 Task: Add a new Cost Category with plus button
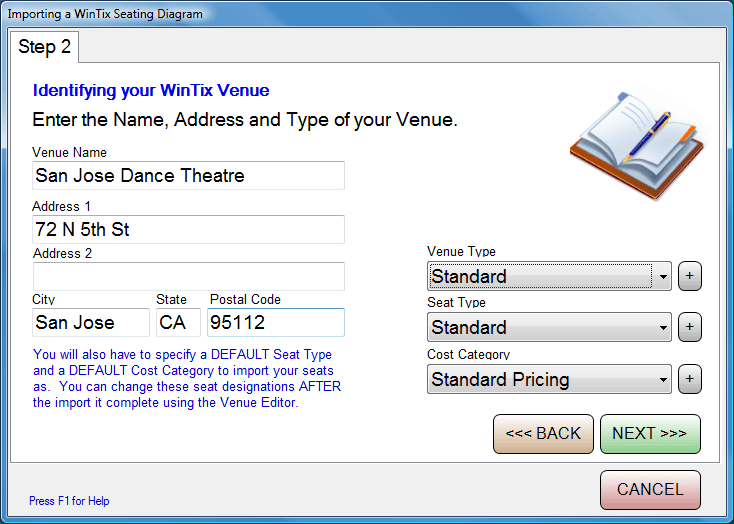[690, 378]
